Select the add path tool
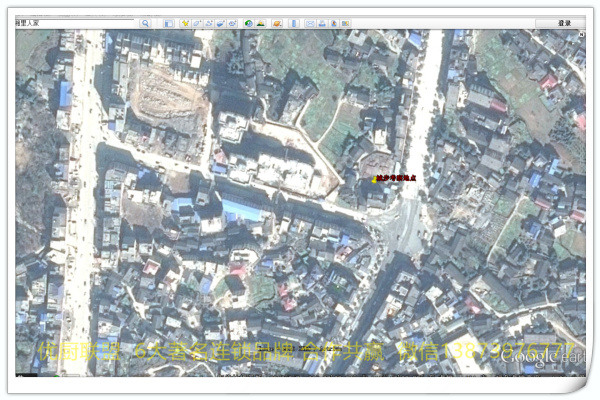The width and height of the screenshot is (600, 400). point(209,23)
